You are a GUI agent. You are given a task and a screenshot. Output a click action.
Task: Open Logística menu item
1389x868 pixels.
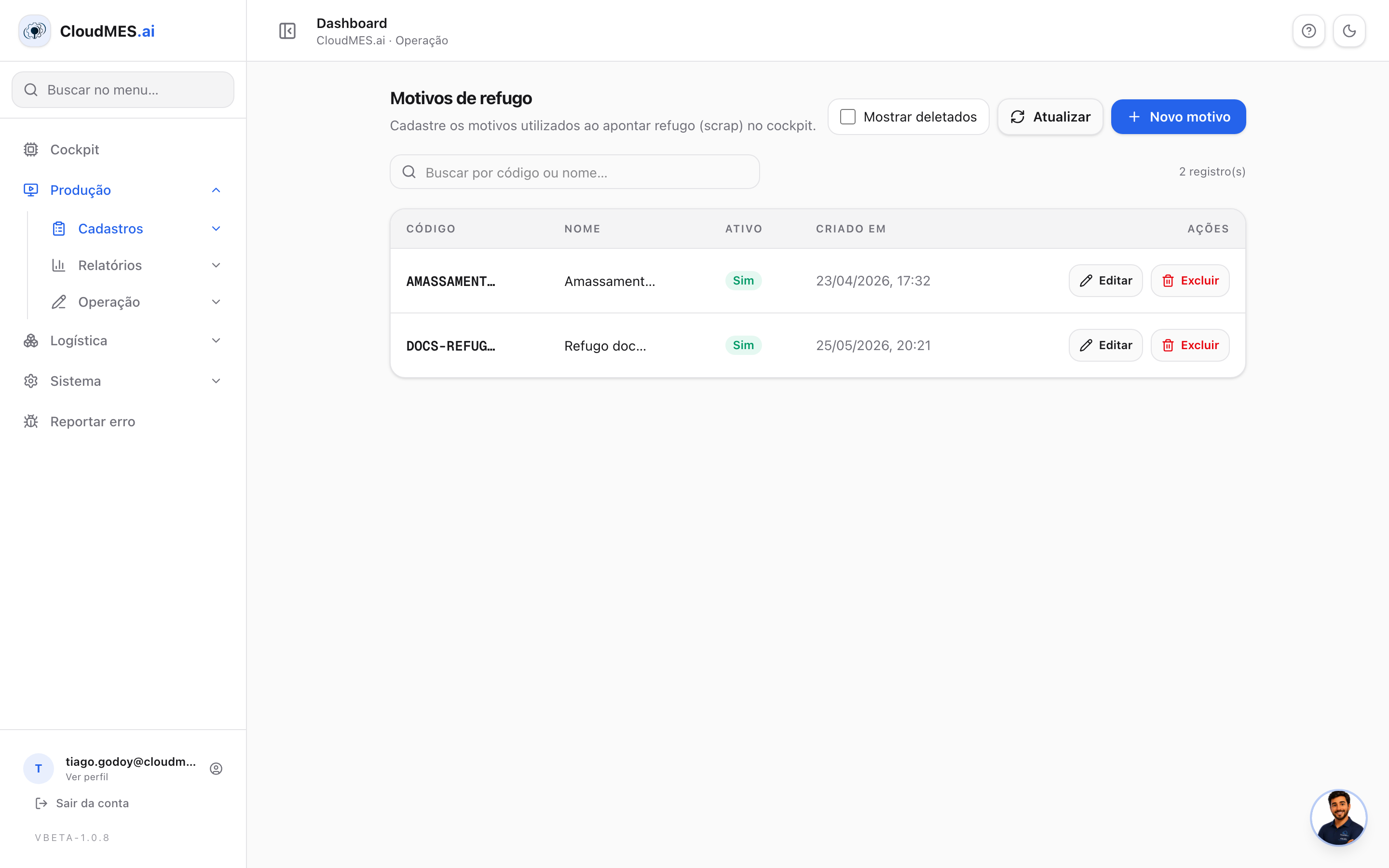click(x=123, y=340)
